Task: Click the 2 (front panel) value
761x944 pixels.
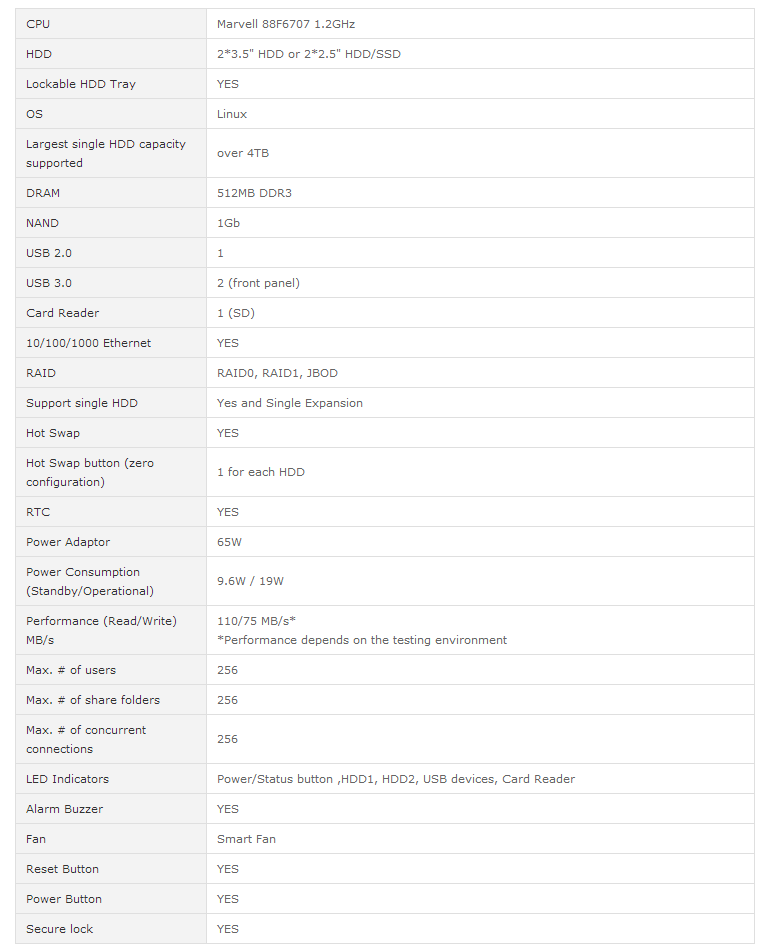Action: [x=258, y=283]
